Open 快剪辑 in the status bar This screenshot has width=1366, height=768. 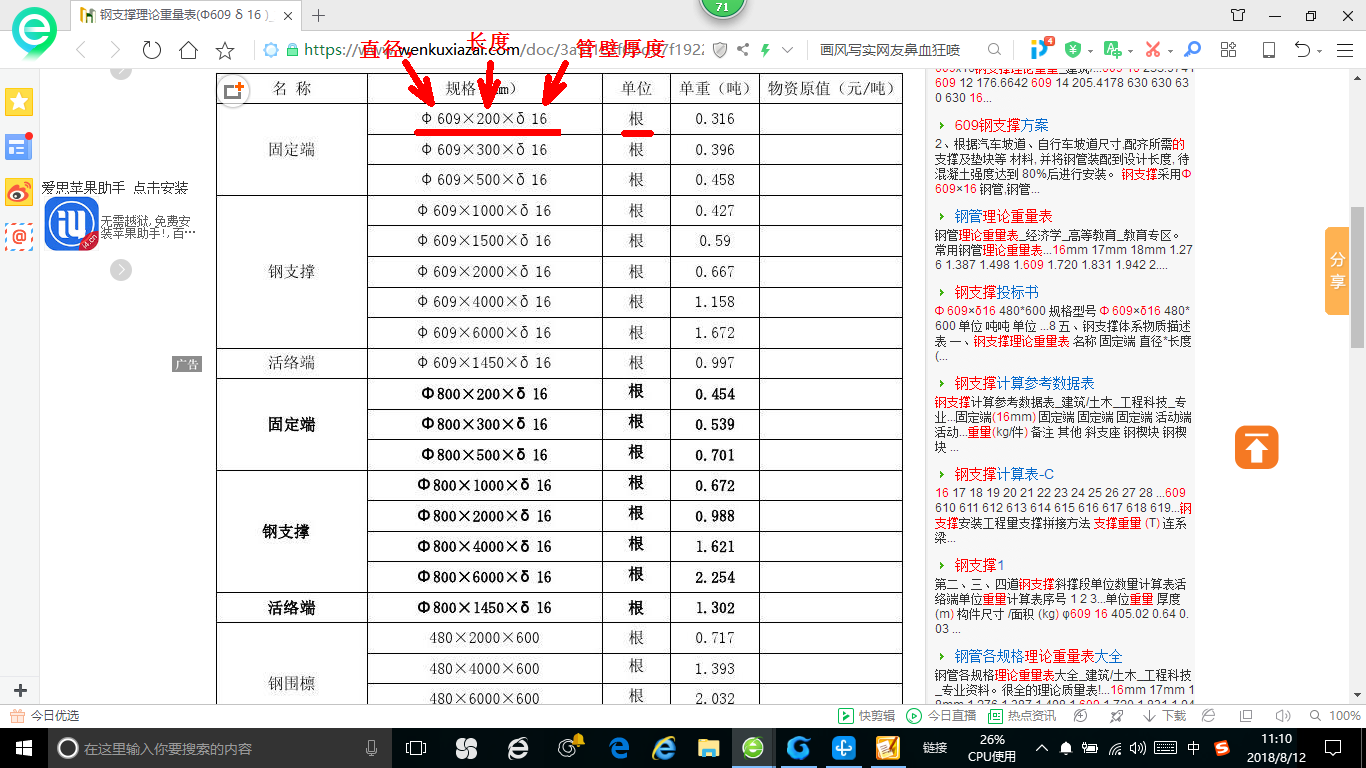867,716
